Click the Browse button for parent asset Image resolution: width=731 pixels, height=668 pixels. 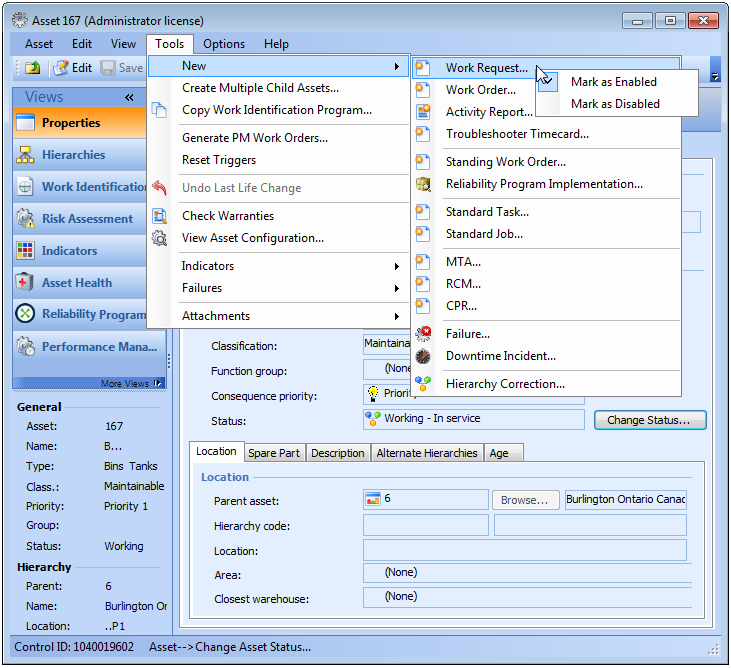pyautogui.click(x=525, y=499)
